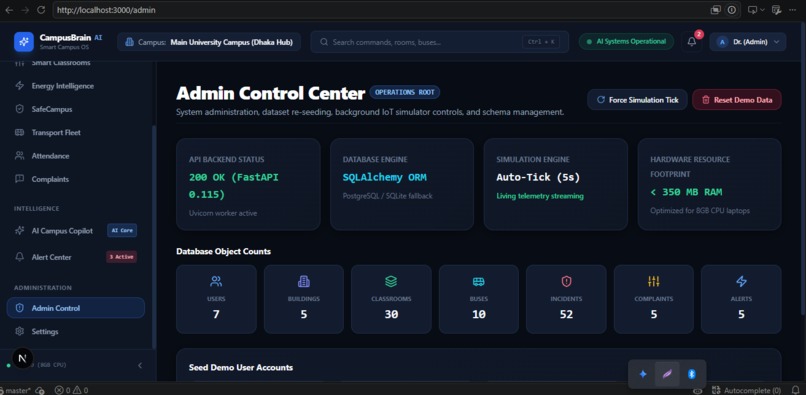806x395 pixels.
Task: Open the browser three-dot more menu
Action: [794, 10]
